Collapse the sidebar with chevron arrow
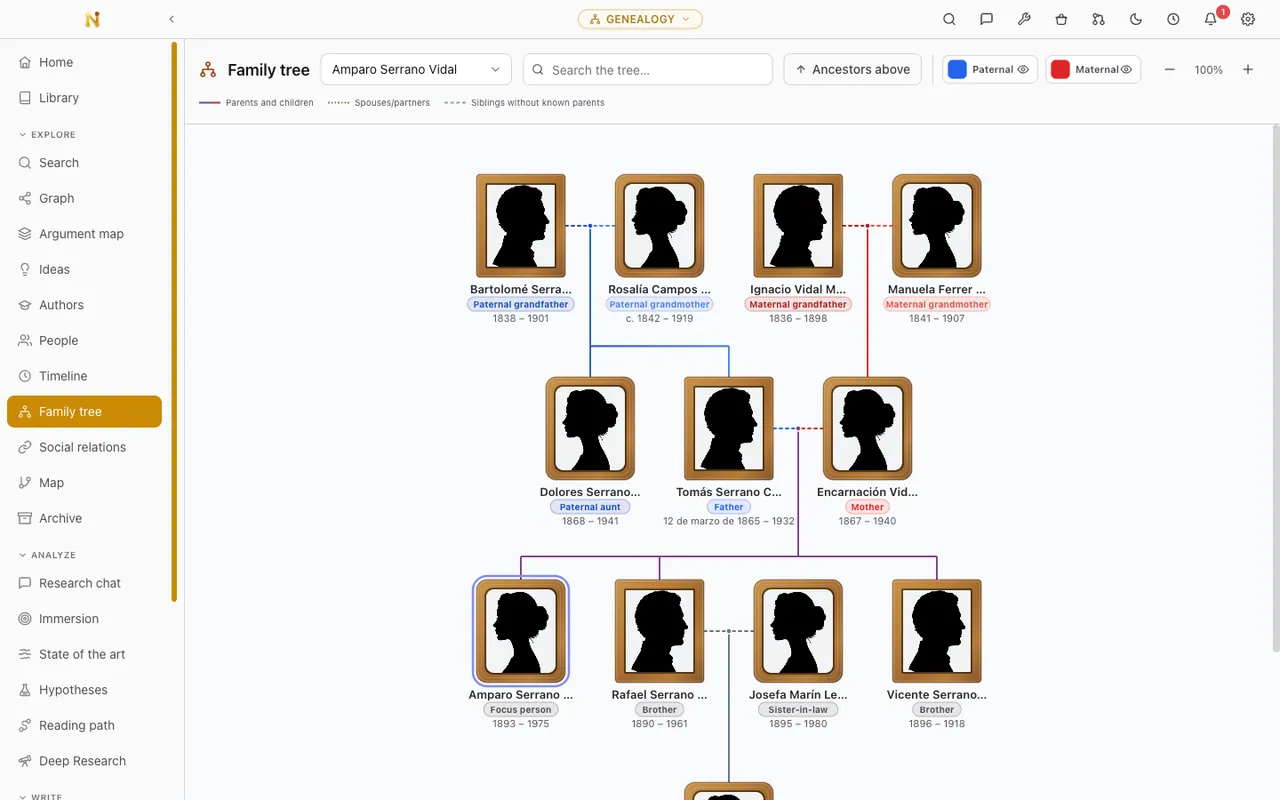The width and height of the screenshot is (1280, 800). (171, 19)
